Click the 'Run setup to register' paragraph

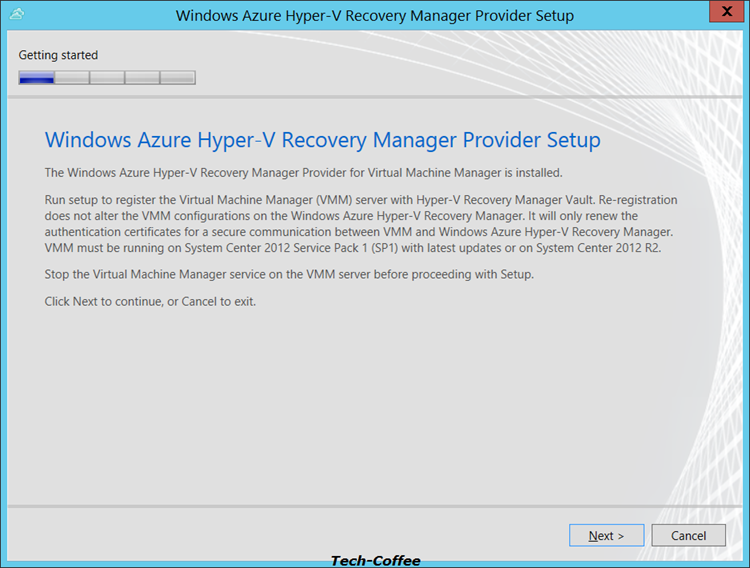[361, 223]
